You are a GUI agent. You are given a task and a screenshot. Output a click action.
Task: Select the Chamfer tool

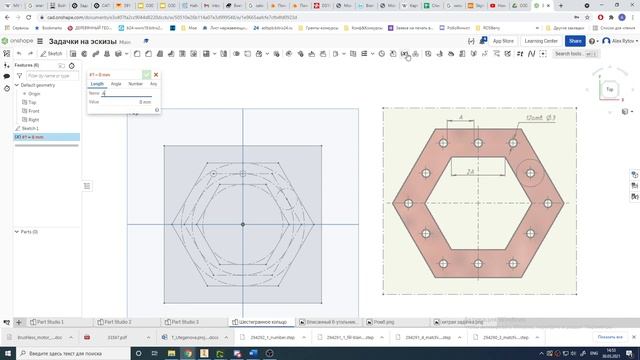tap(149, 54)
